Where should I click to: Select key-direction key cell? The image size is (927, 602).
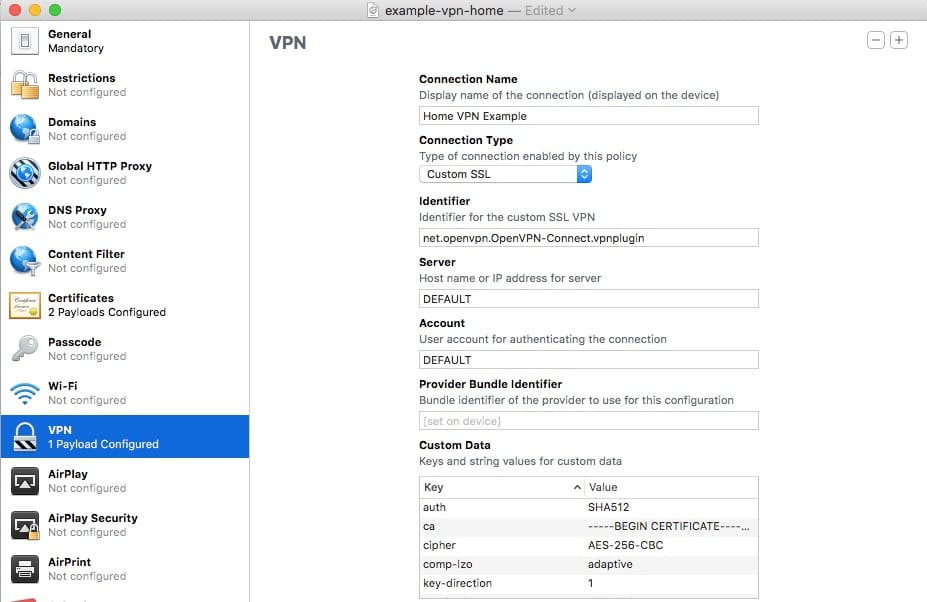(501, 582)
